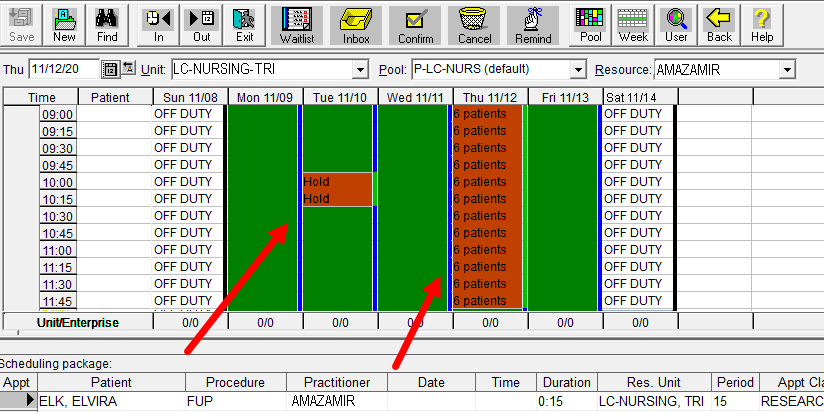The image size is (824, 412).
Task: Select the ELK, ELVIRA patient cell
Action: 111,401
